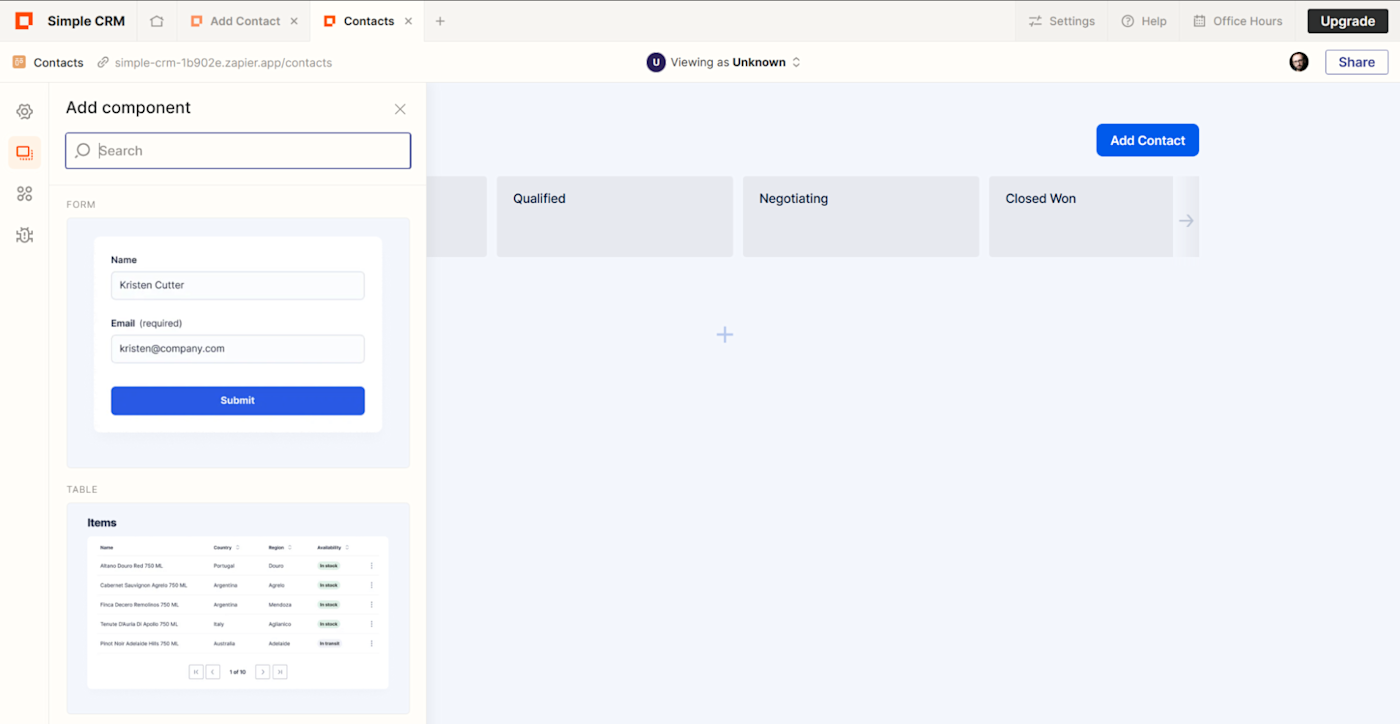Click the Contacts page icon in breadcrumb

tap(19, 62)
